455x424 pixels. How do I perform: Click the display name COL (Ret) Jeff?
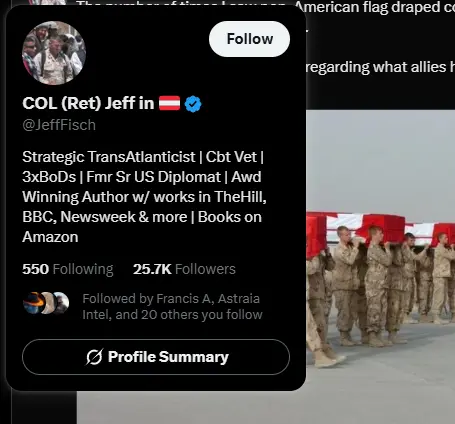click(88, 103)
